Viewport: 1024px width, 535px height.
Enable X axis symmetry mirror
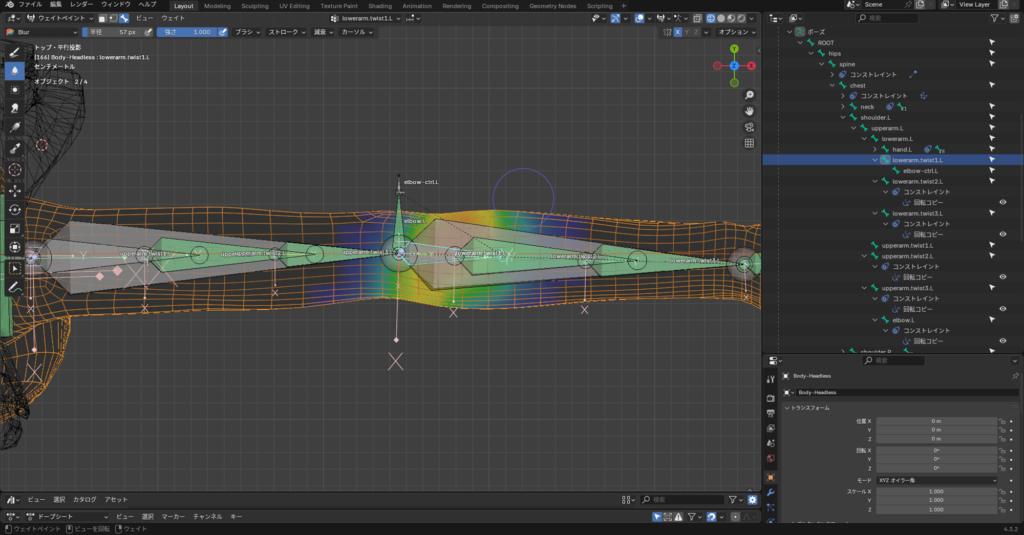click(677, 32)
